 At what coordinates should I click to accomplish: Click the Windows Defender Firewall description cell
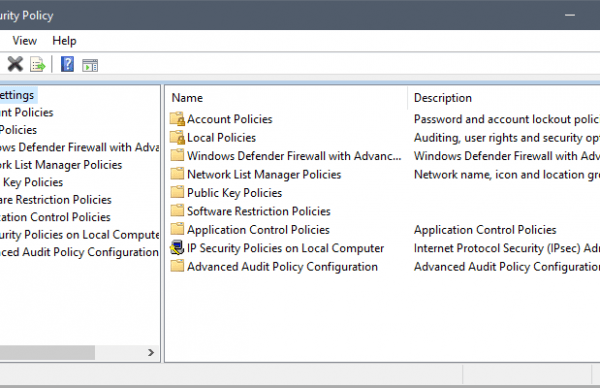(x=507, y=156)
